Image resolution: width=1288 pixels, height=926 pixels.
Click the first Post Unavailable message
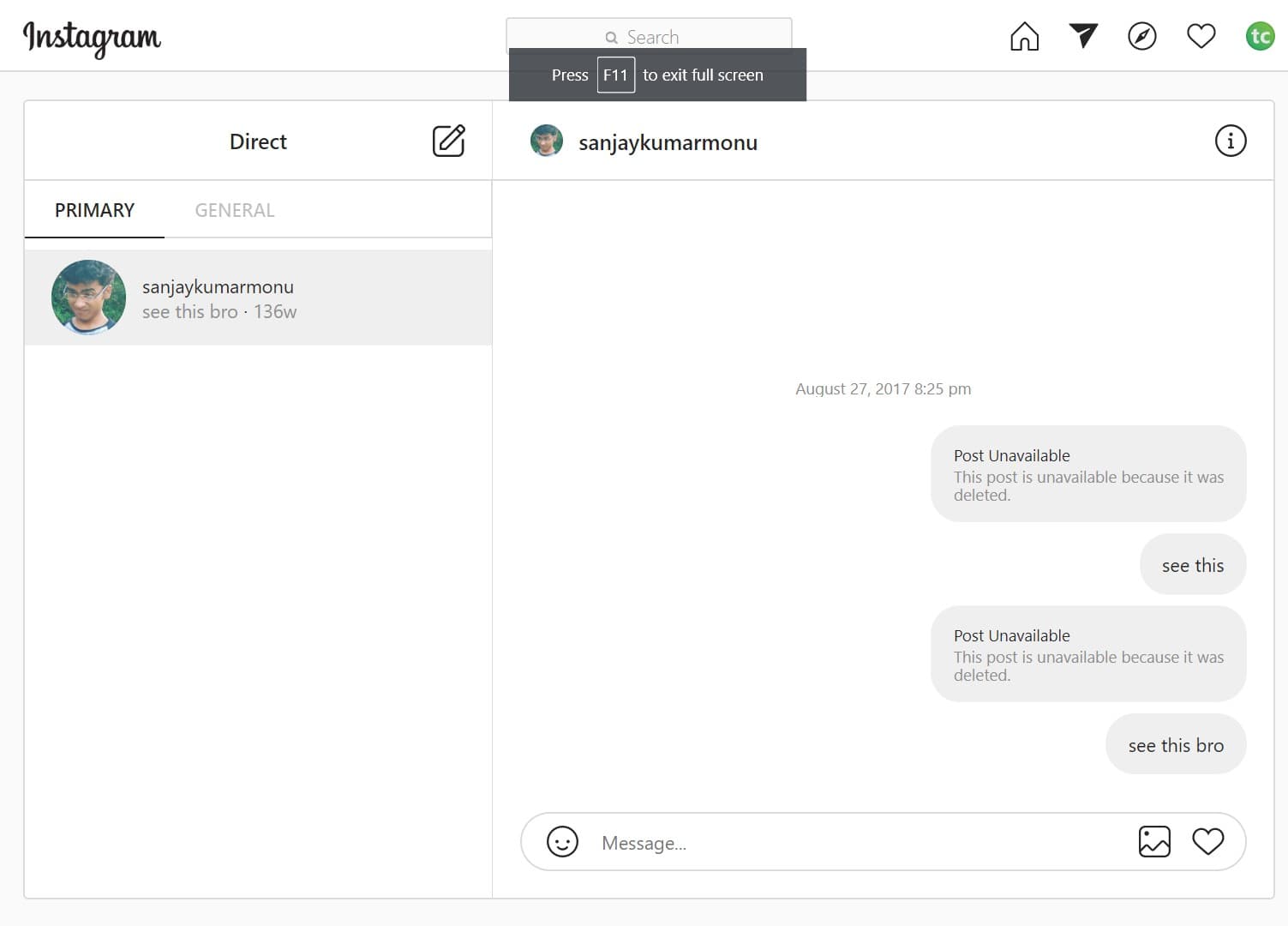[1088, 473]
